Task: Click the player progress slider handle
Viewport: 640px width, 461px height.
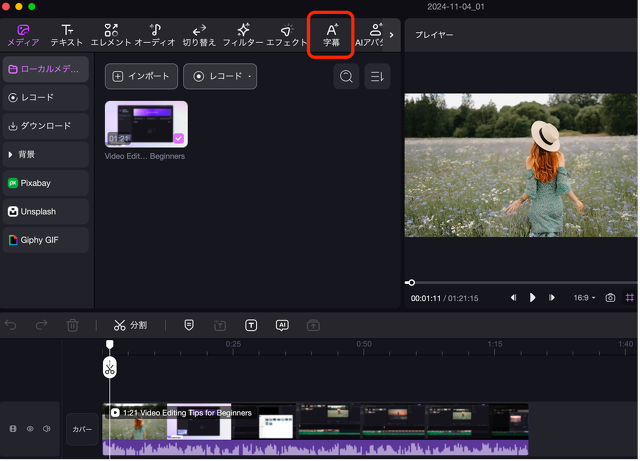Action: click(x=411, y=283)
